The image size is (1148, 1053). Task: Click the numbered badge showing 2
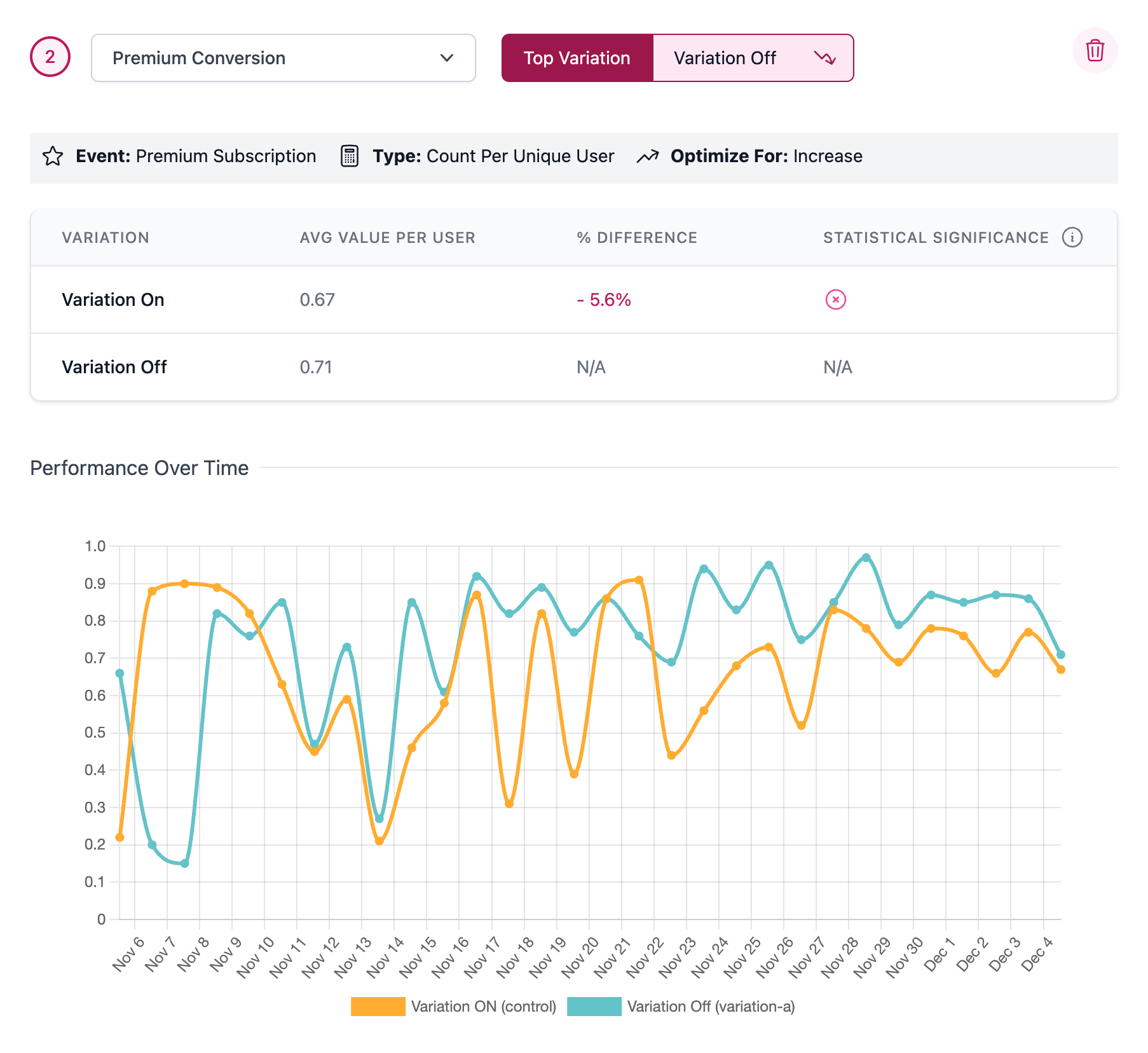(50, 58)
